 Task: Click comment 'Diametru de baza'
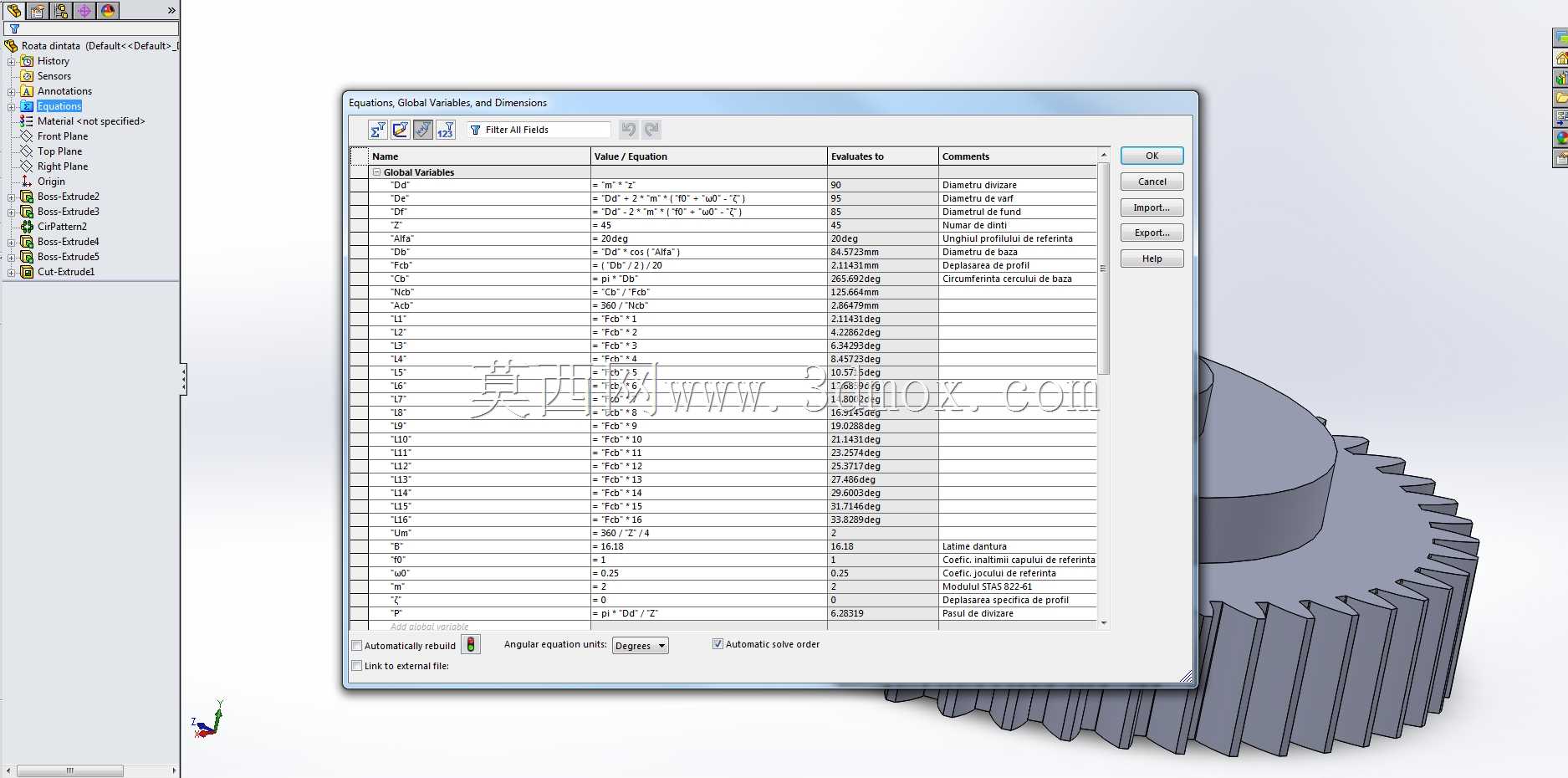pos(980,252)
